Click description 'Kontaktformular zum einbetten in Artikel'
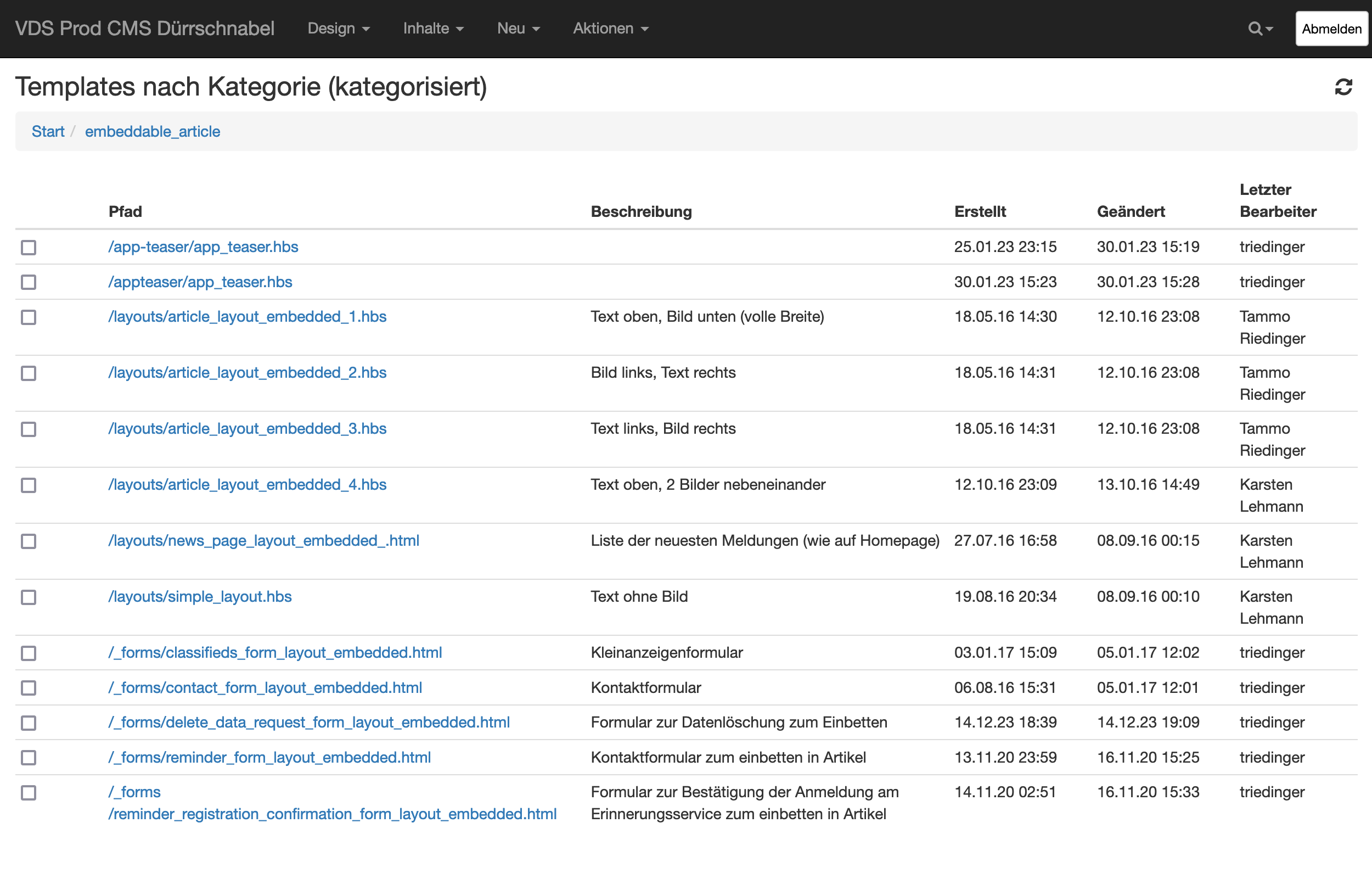Image resolution: width=1372 pixels, height=873 pixels. [x=728, y=757]
